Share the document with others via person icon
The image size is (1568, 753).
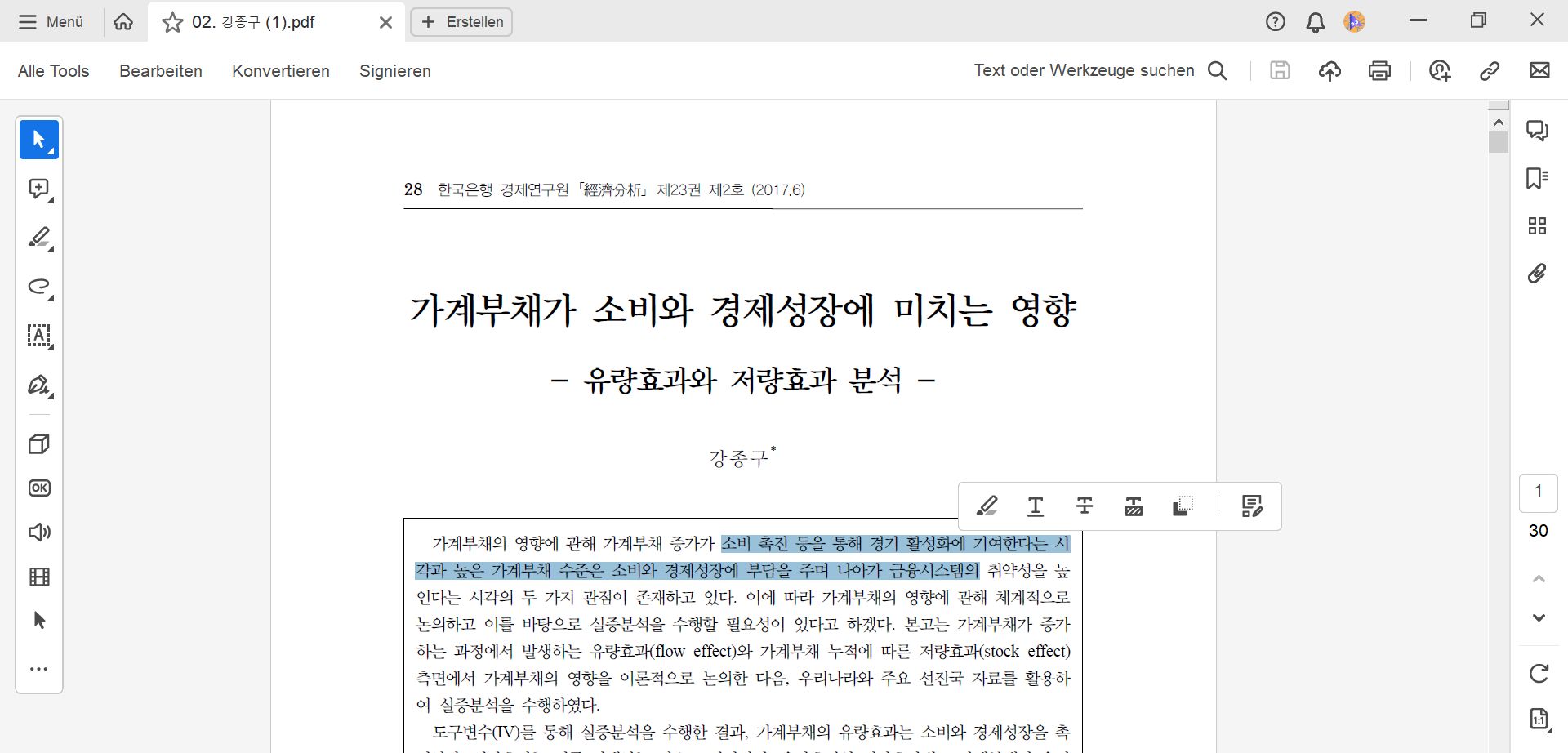(x=1440, y=71)
